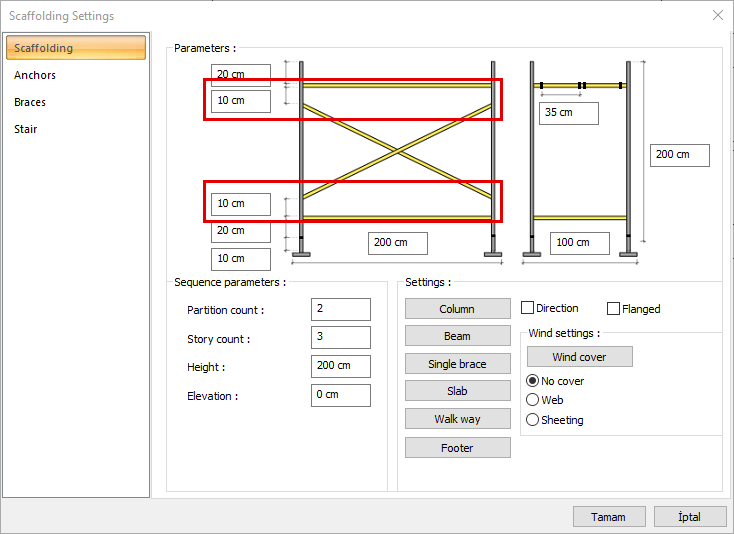
Task: Choose the Web wind cover option
Action: click(x=532, y=400)
